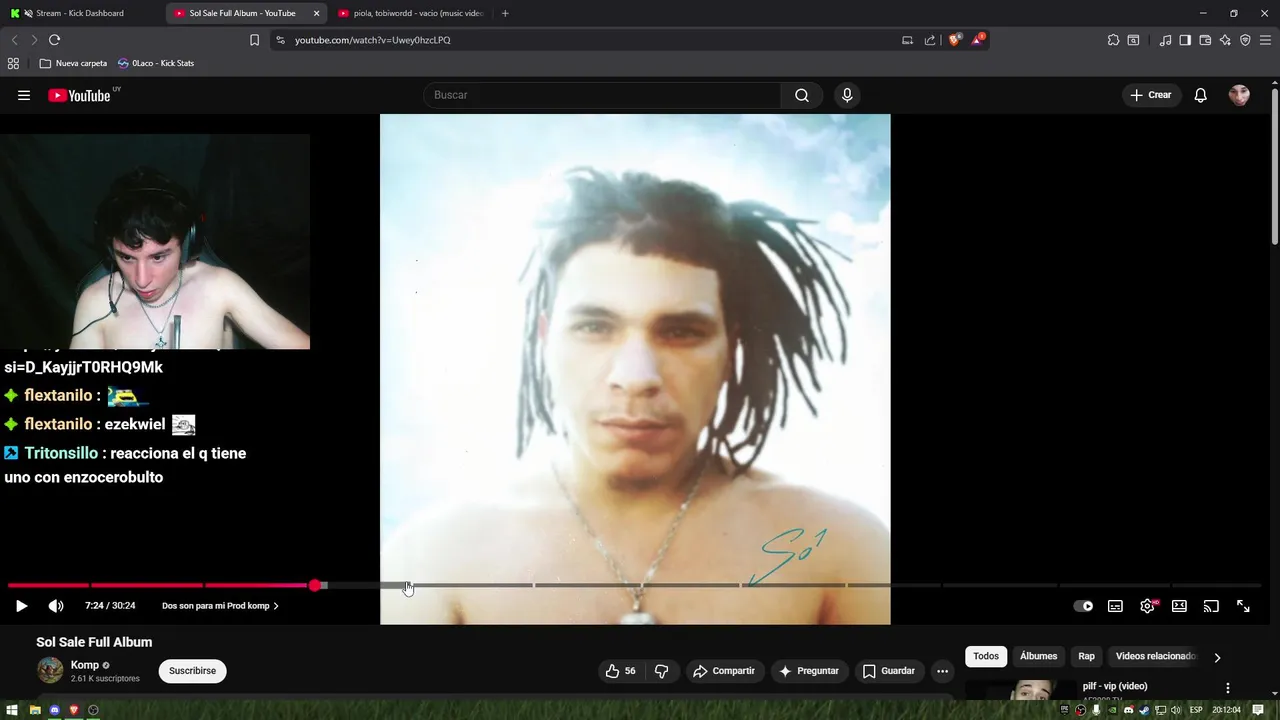Switch to Stream - Kick Dashboard tab
1280x720 pixels.
(x=80, y=13)
